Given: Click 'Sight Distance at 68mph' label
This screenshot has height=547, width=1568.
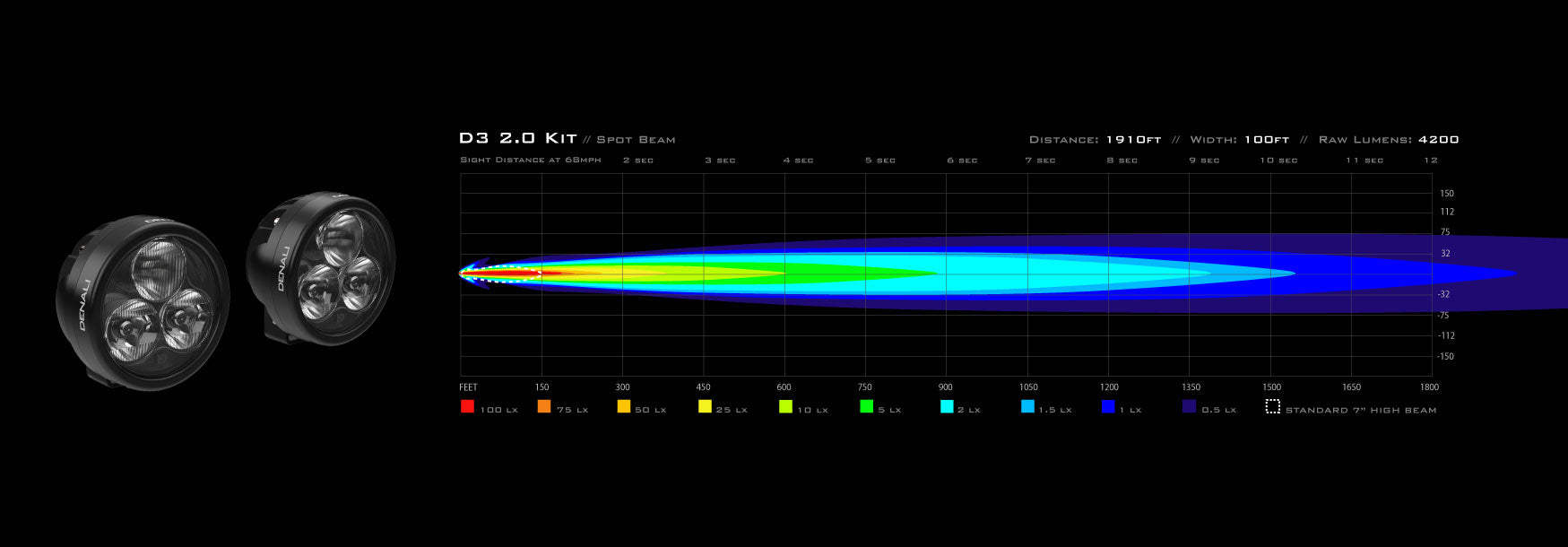Looking at the screenshot, I should pos(531,160).
